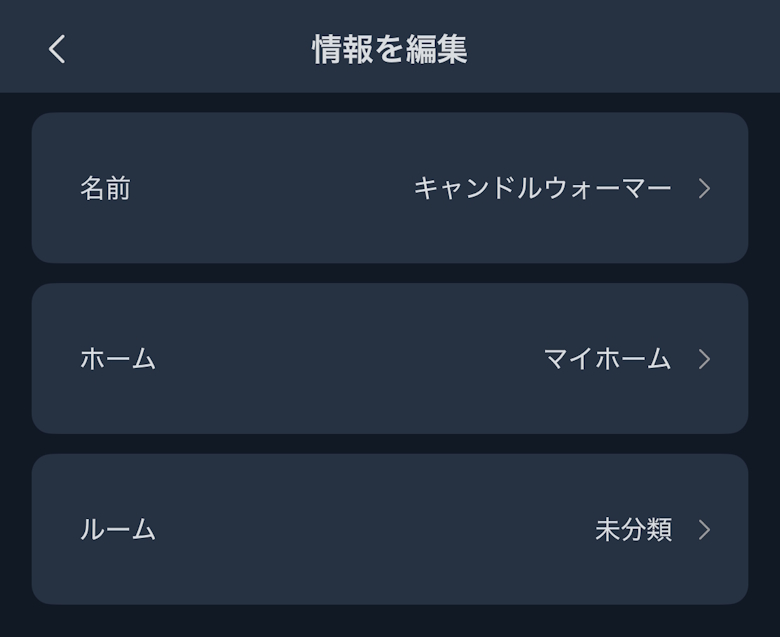Go back with the left arrow icon
The height and width of the screenshot is (637, 780).
pyautogui.click(x=57, y=49)
